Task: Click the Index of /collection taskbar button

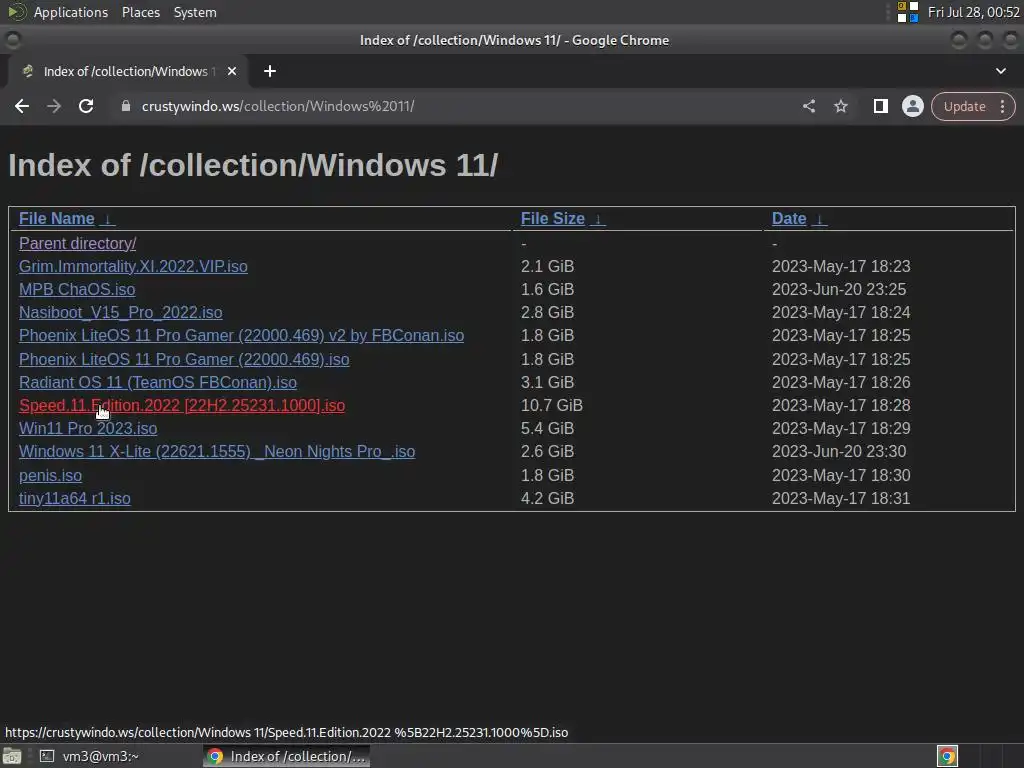Action: 286,756
